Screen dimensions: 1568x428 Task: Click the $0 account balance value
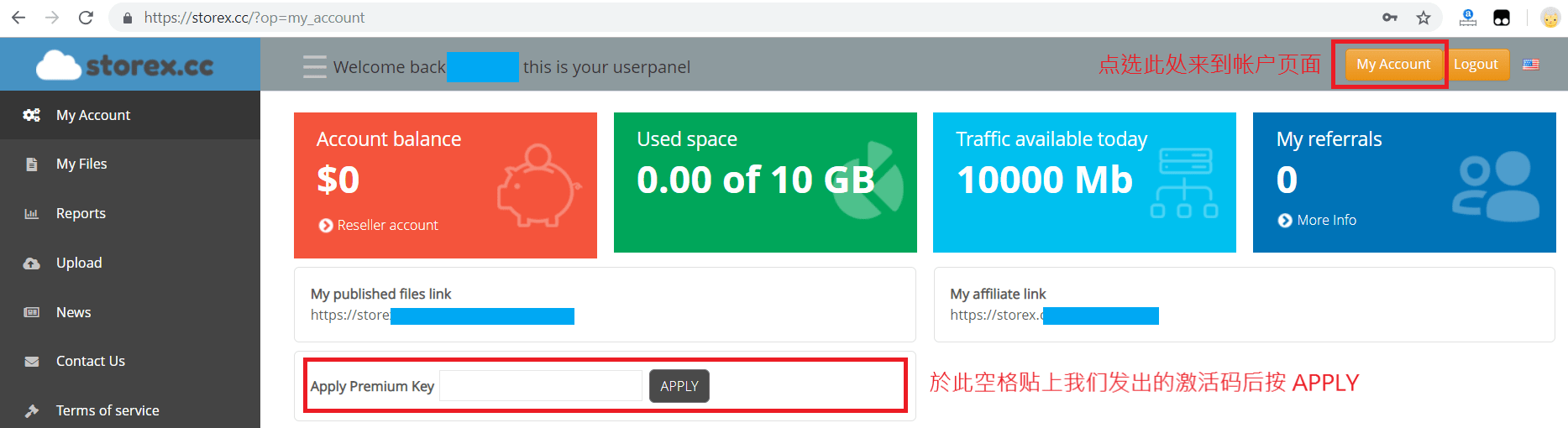tap(338, 180)
